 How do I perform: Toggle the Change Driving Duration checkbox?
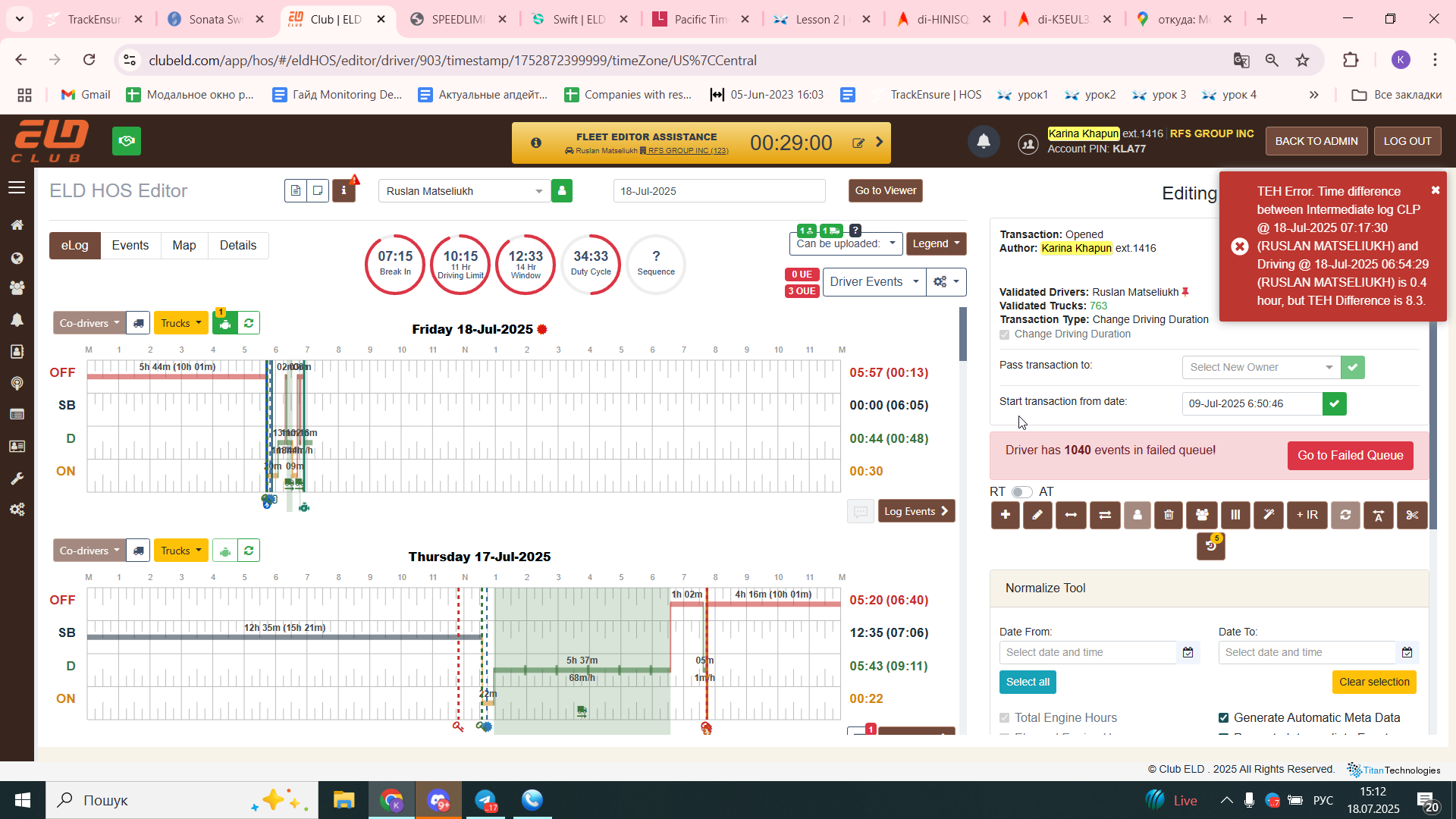pos(1005,334)
